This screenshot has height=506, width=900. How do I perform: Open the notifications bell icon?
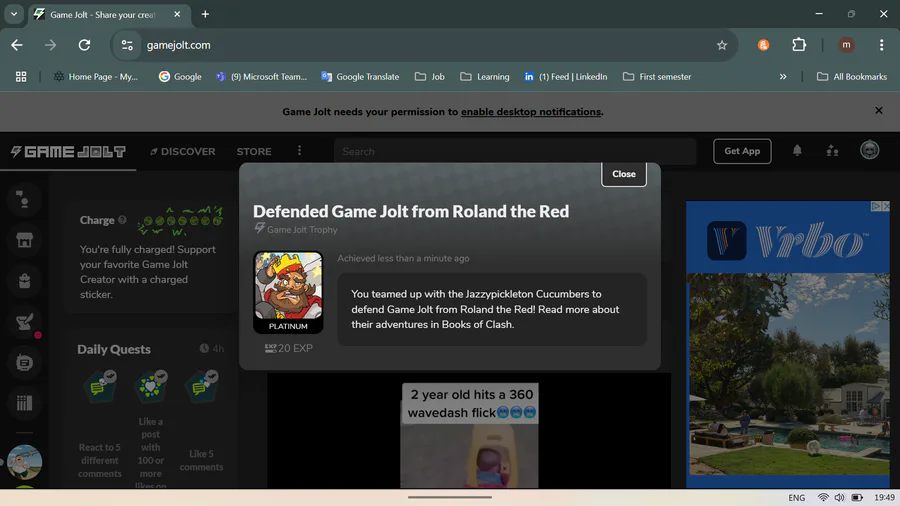pos(797,150)
